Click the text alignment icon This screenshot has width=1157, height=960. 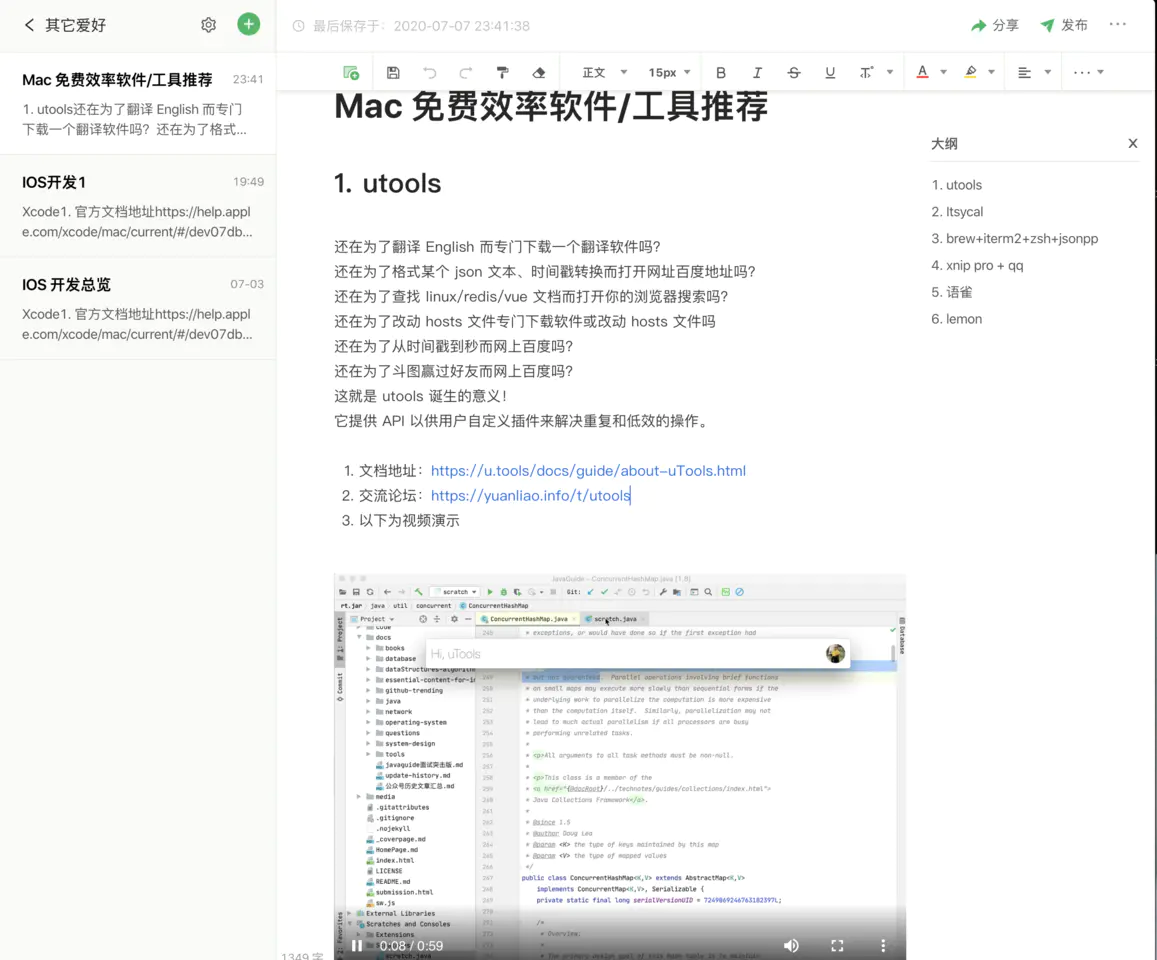click(x=1024, y=72)
